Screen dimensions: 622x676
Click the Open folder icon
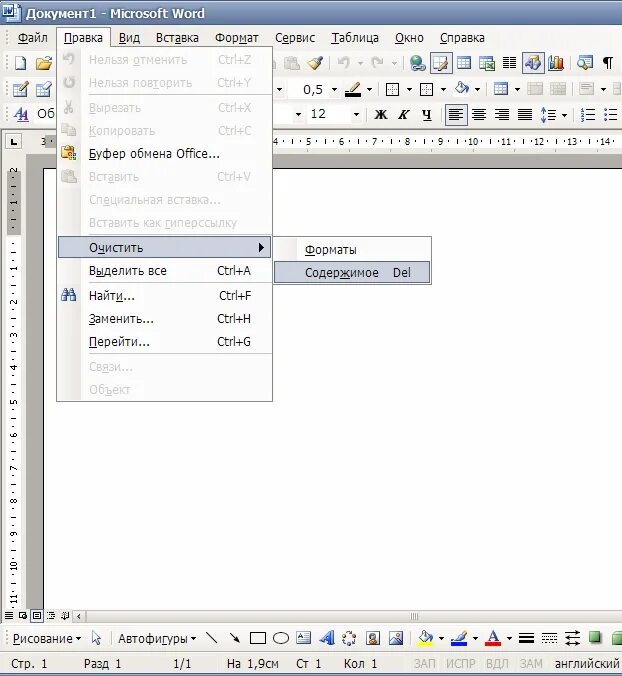(44, 63)
